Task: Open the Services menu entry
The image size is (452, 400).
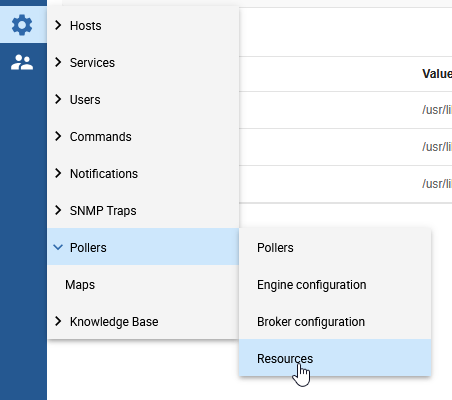Action: pyautogui.click(x=143, y=62)
